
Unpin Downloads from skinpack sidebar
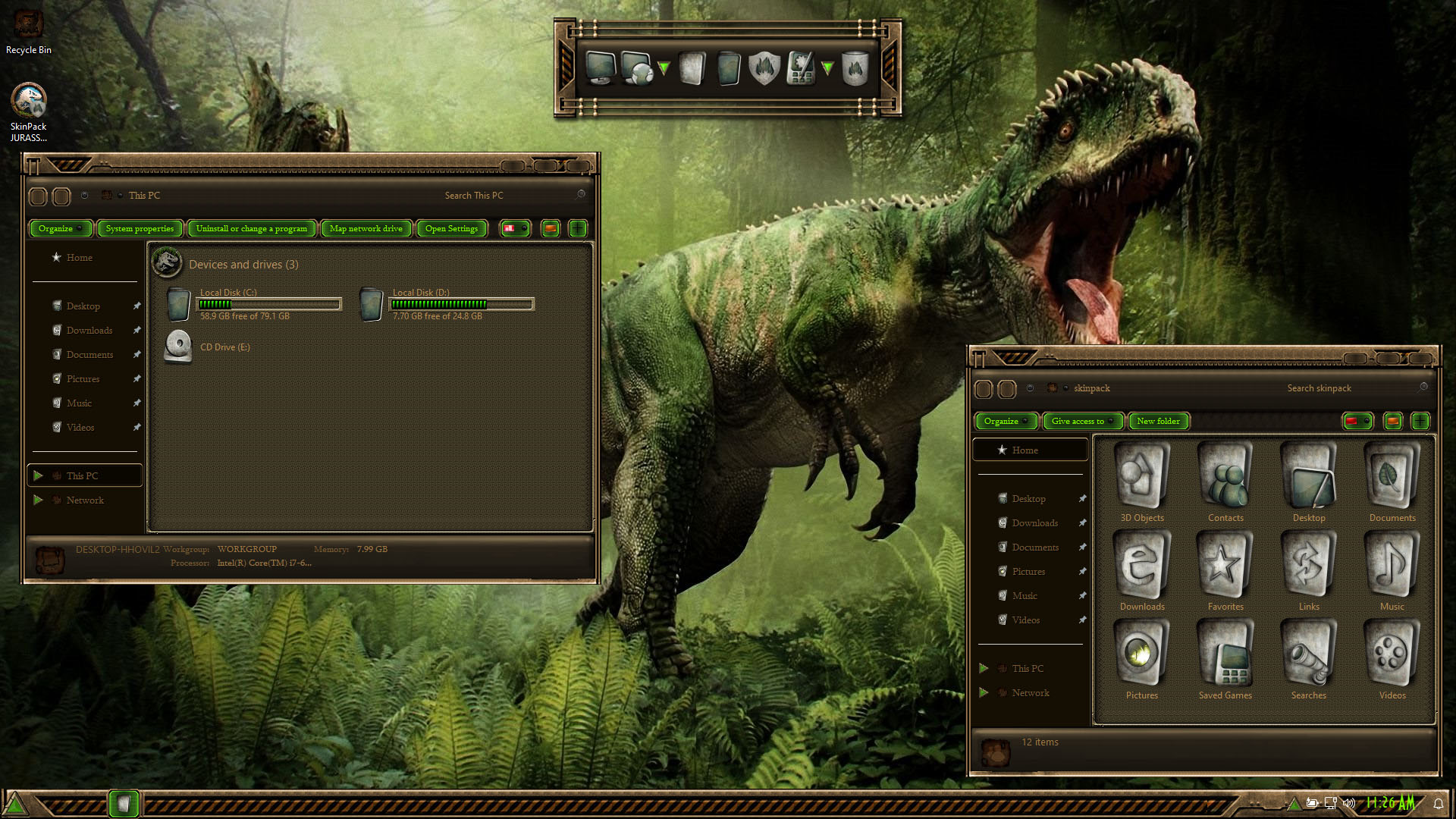(x=1082, y=522)
